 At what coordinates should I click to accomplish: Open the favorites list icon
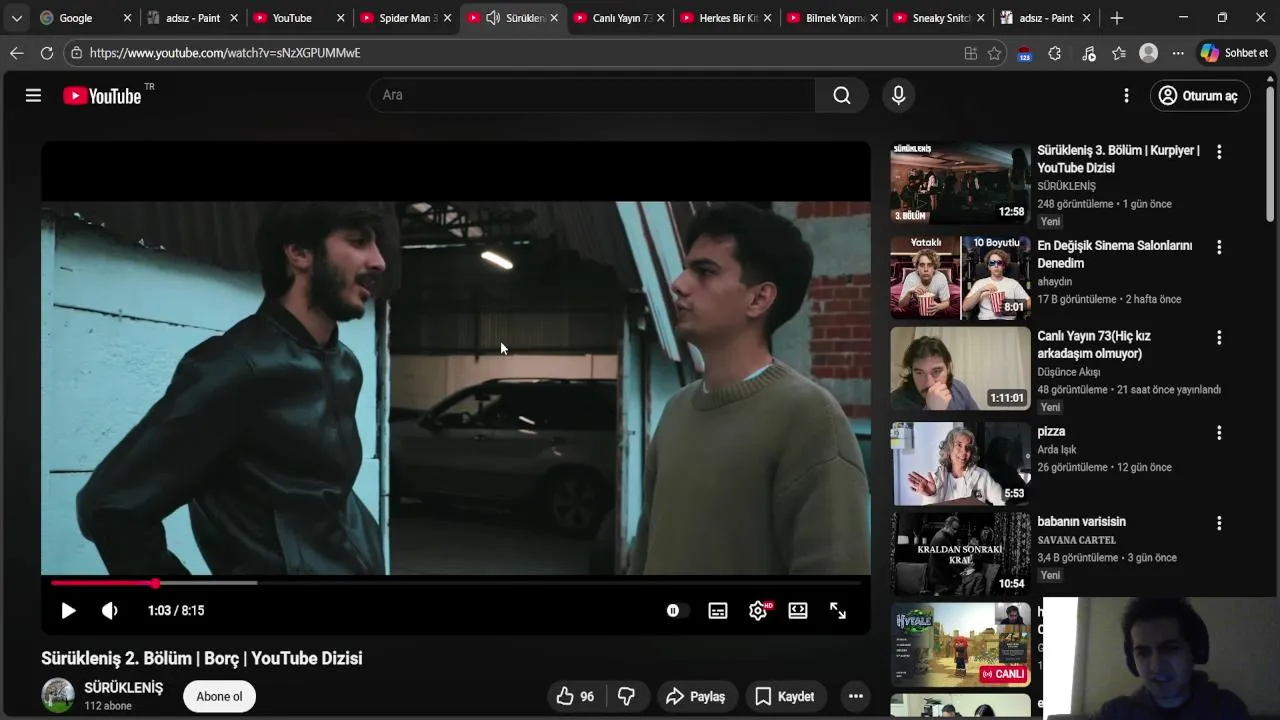pos(1119,53)
